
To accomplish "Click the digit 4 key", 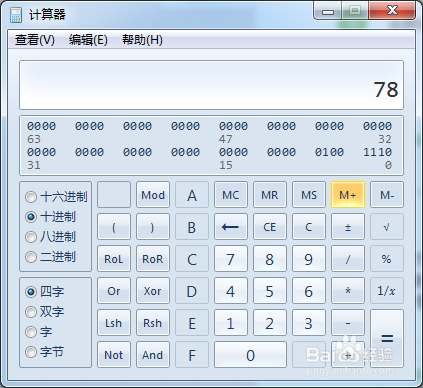I will coord(231,291).
